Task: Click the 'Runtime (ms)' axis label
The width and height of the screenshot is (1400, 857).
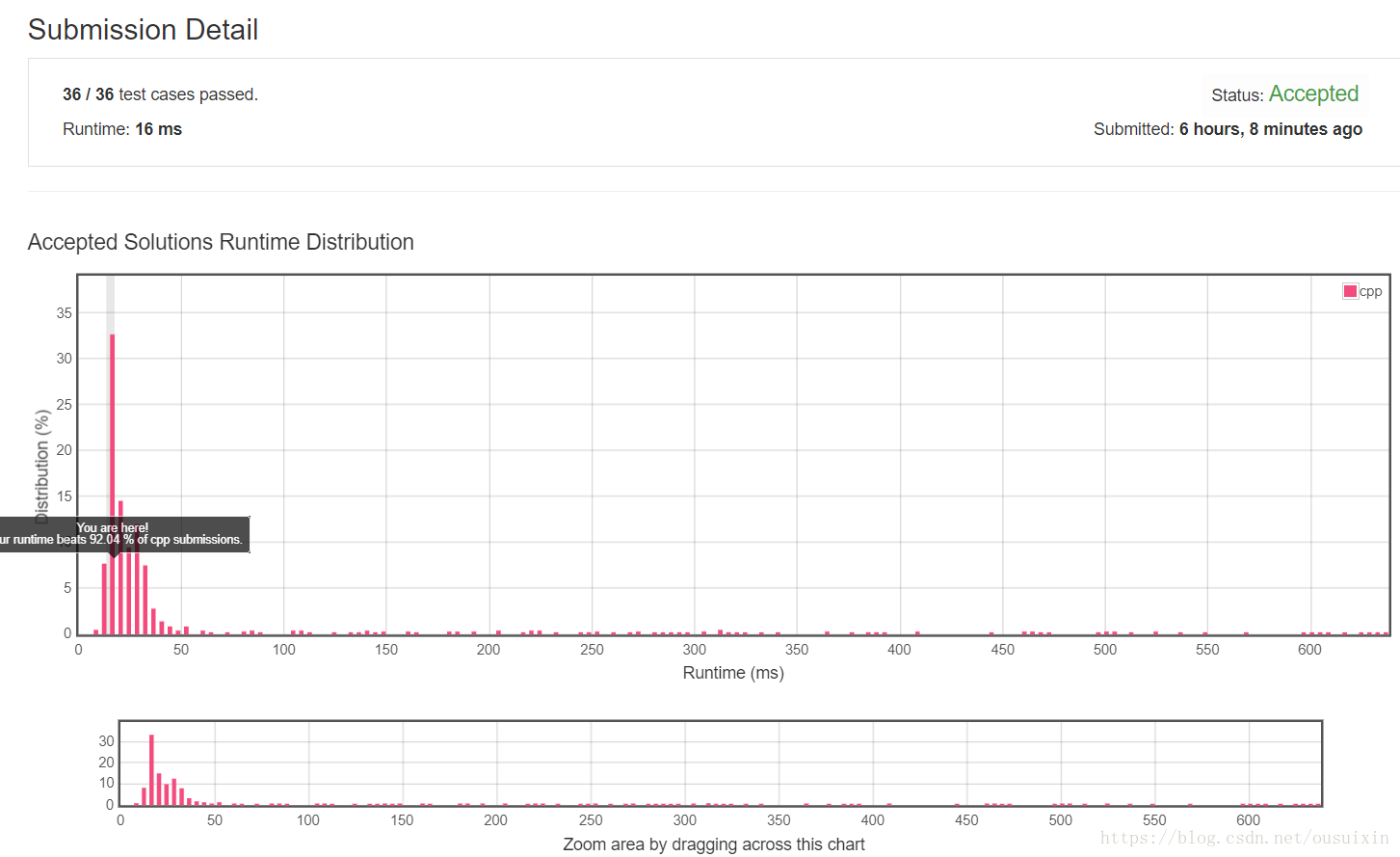Action: tap(733, 673)
